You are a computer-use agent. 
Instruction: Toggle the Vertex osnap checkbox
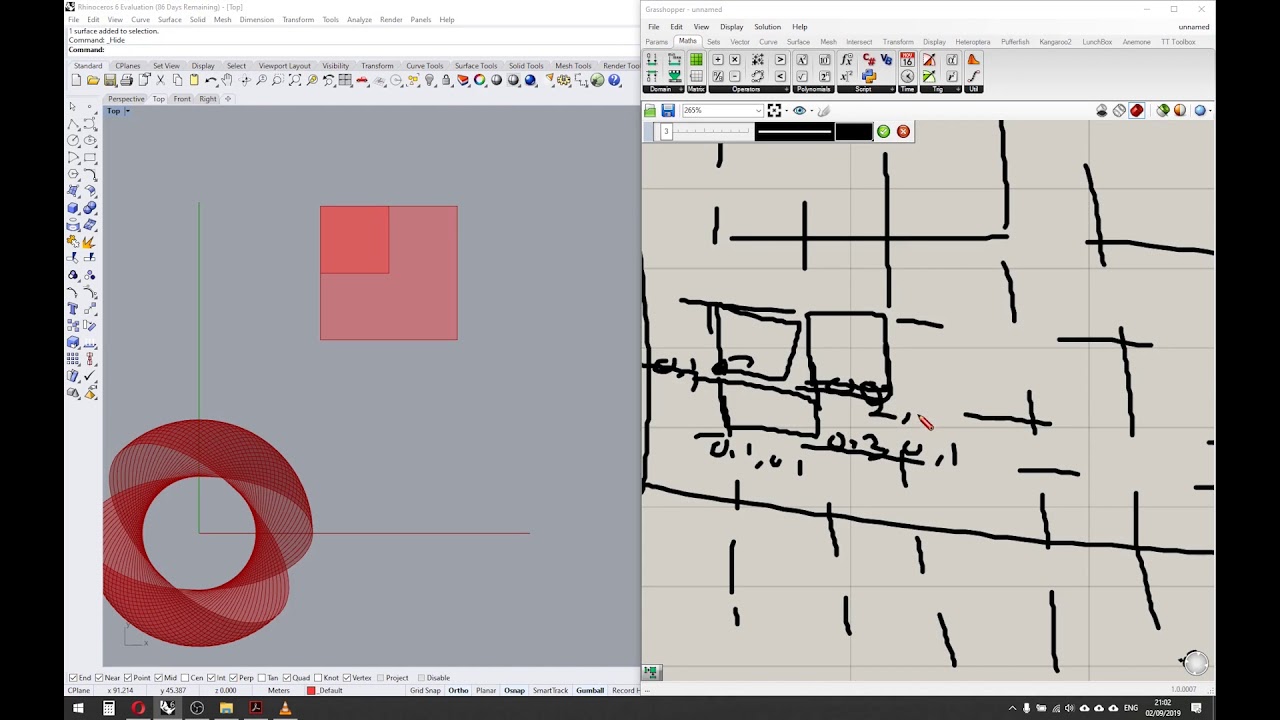348,678
